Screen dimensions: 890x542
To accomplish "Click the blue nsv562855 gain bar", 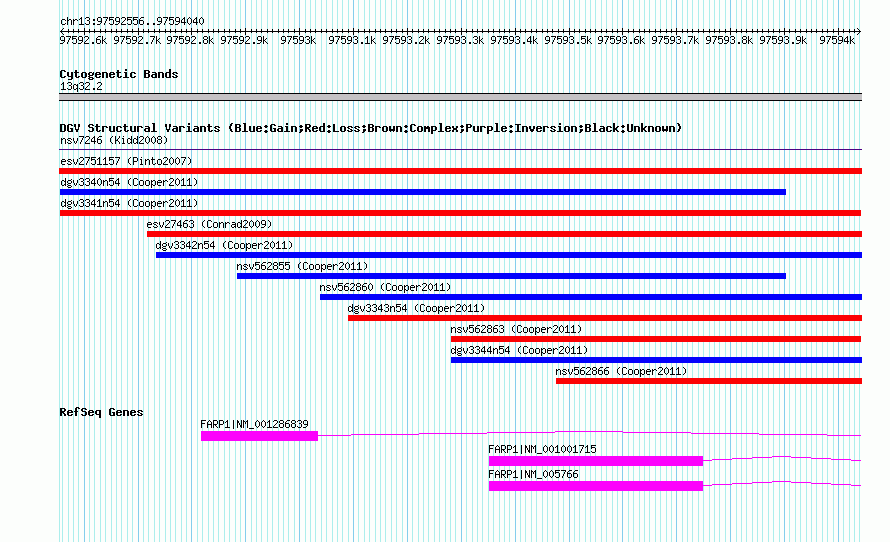I will (511, 276).
